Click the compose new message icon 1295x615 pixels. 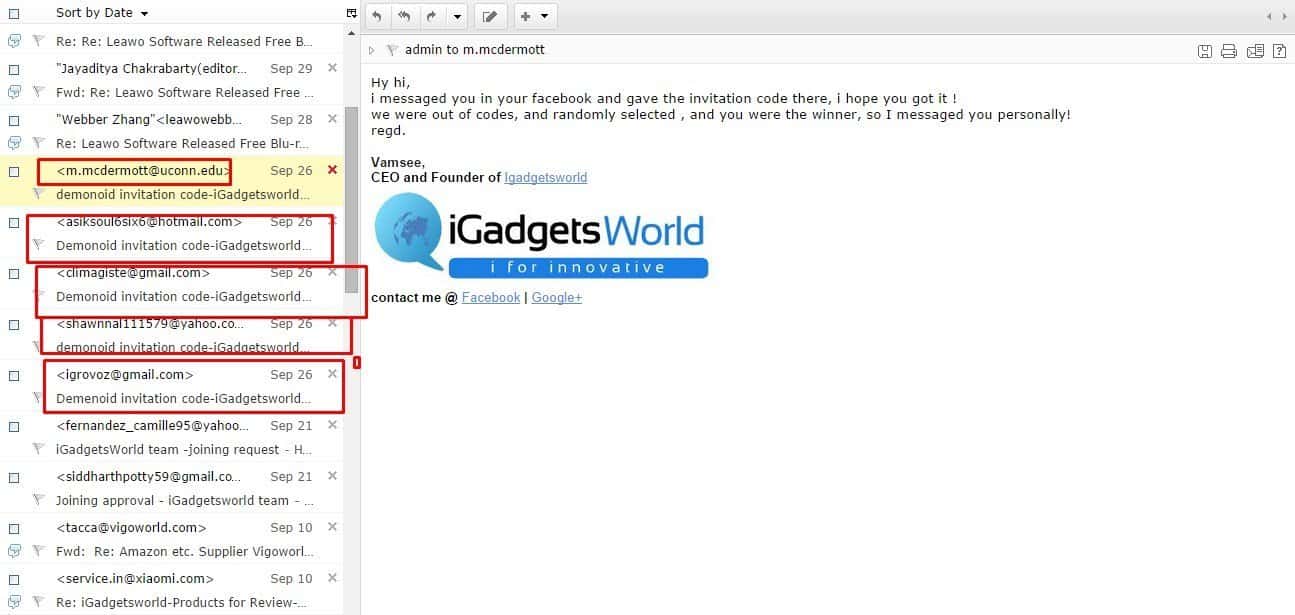(489, 16)
